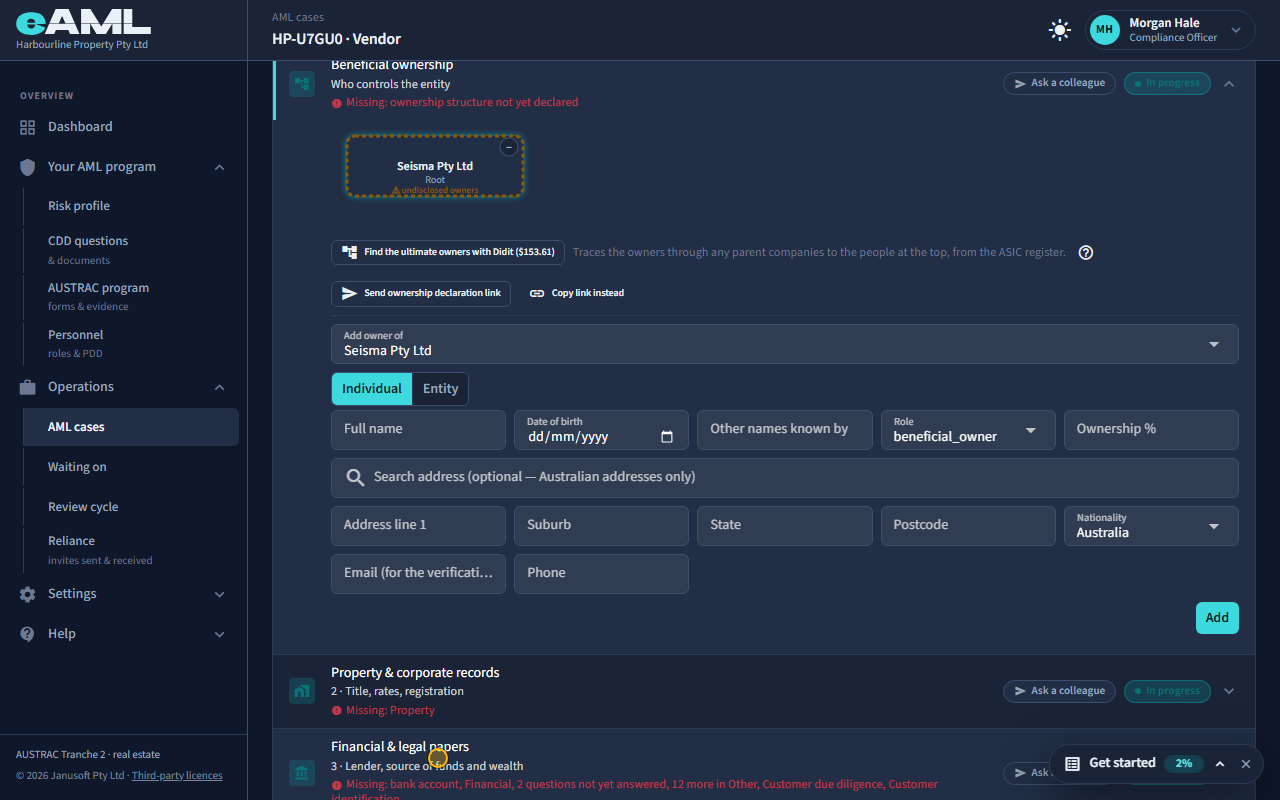Ask a colleague about Beneficial ownership
The width and height of the screenshot is (1280, 800).
tap(1059, 83)
